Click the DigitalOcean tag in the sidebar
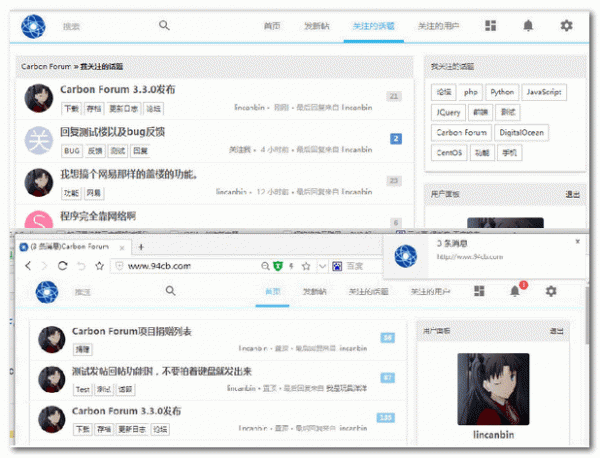Image resolution: width=600 pixels, height=458 pixels. click(x=522, y=133)
